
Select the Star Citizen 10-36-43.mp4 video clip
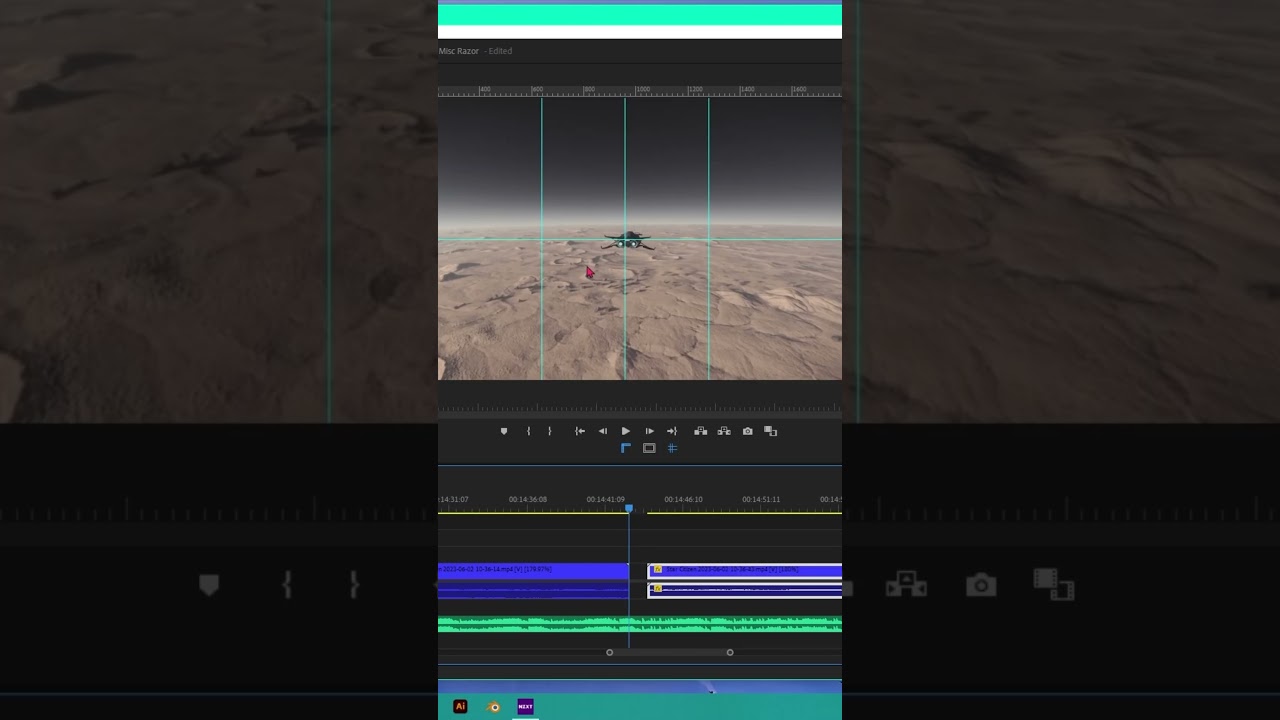pos(745,570)
